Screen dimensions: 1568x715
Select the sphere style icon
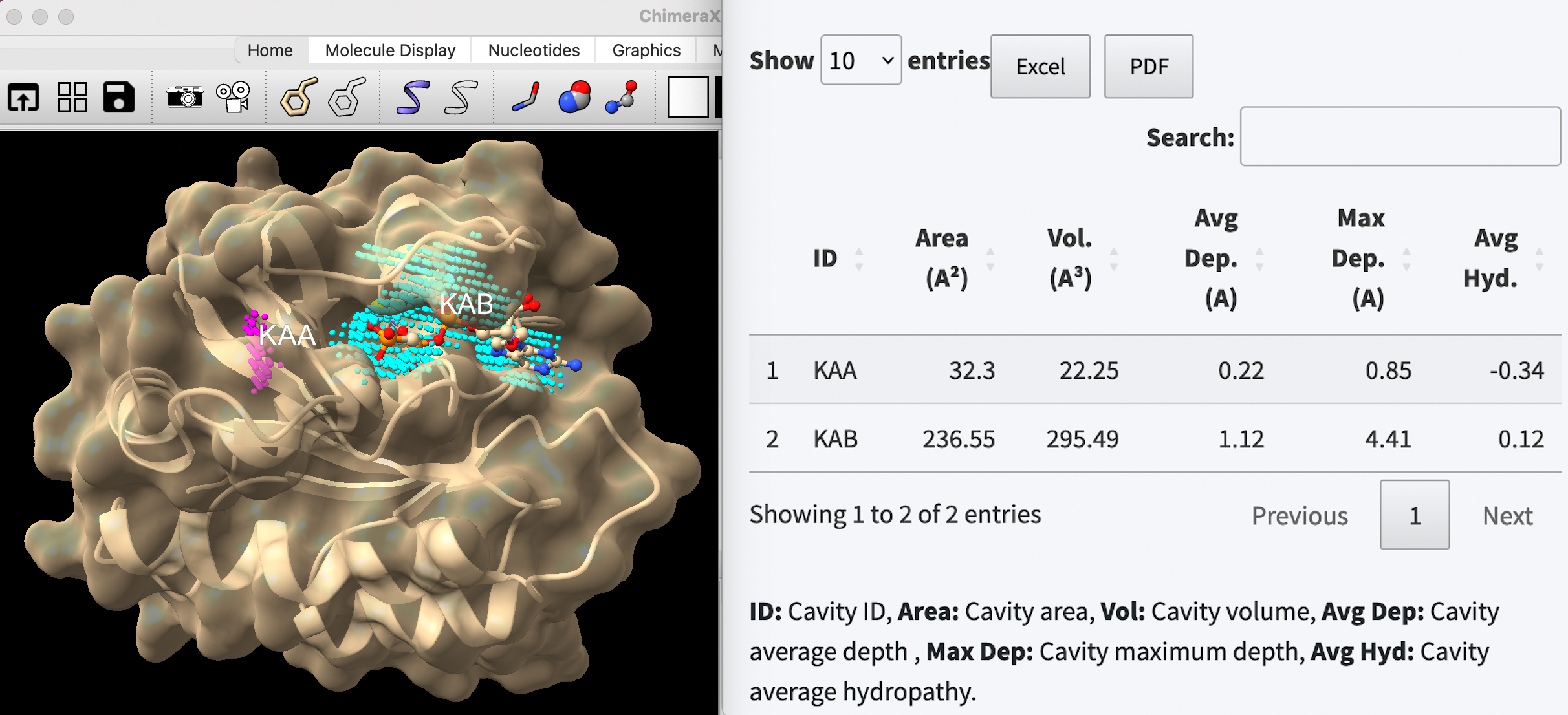click(x=574, y=98)
